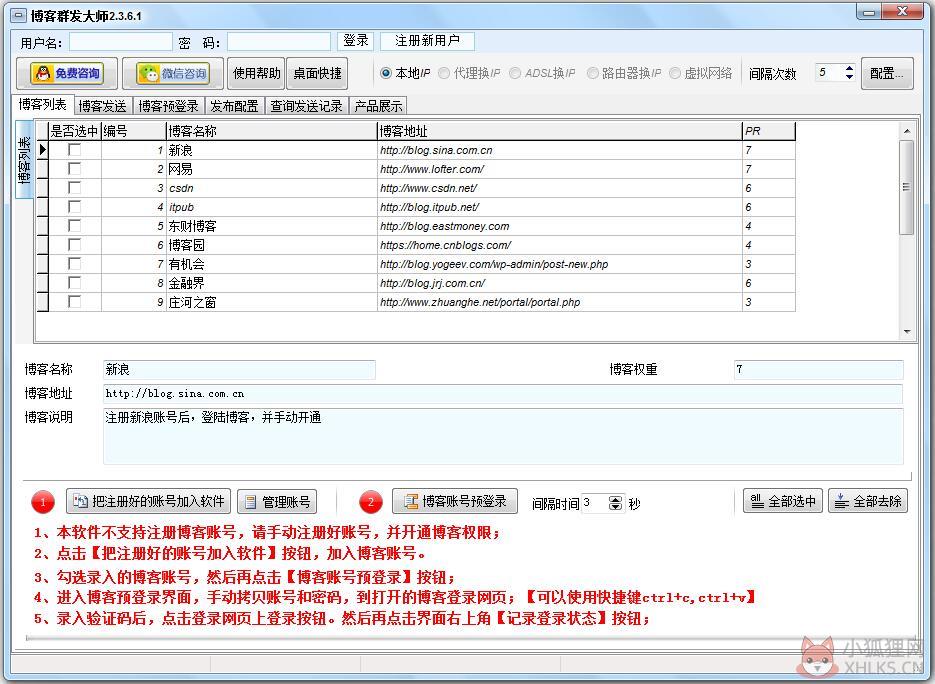Viewport: 935px width, 684px height.
Task: Sort by 博客名称 column header
Action: coord(271,131)
